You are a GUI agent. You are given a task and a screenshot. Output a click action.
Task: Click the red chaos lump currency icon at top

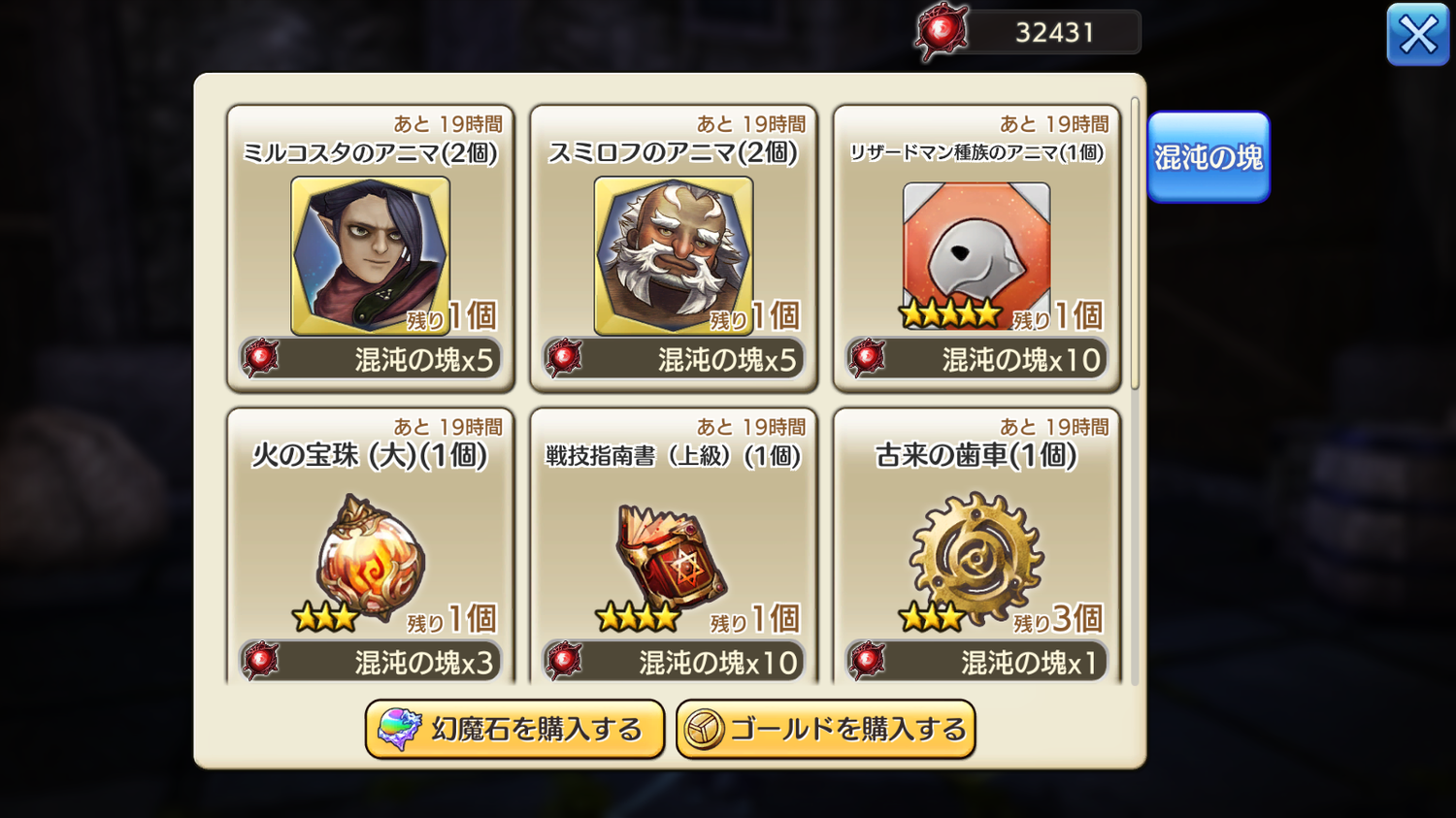941,32
